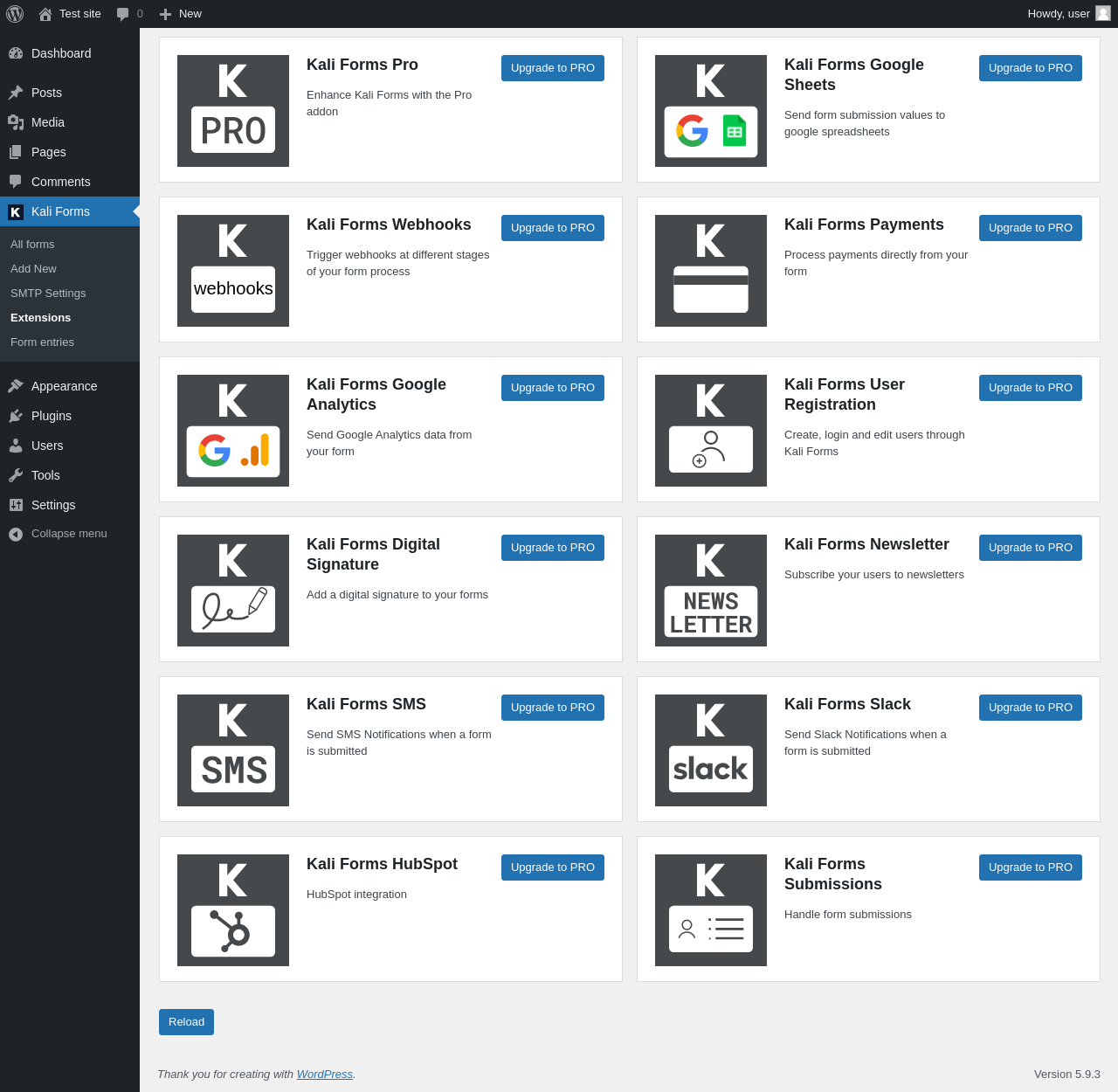Upgrade to PRO for Google Analytics
Screen dimensions: 1118x1092
[553, 388]
